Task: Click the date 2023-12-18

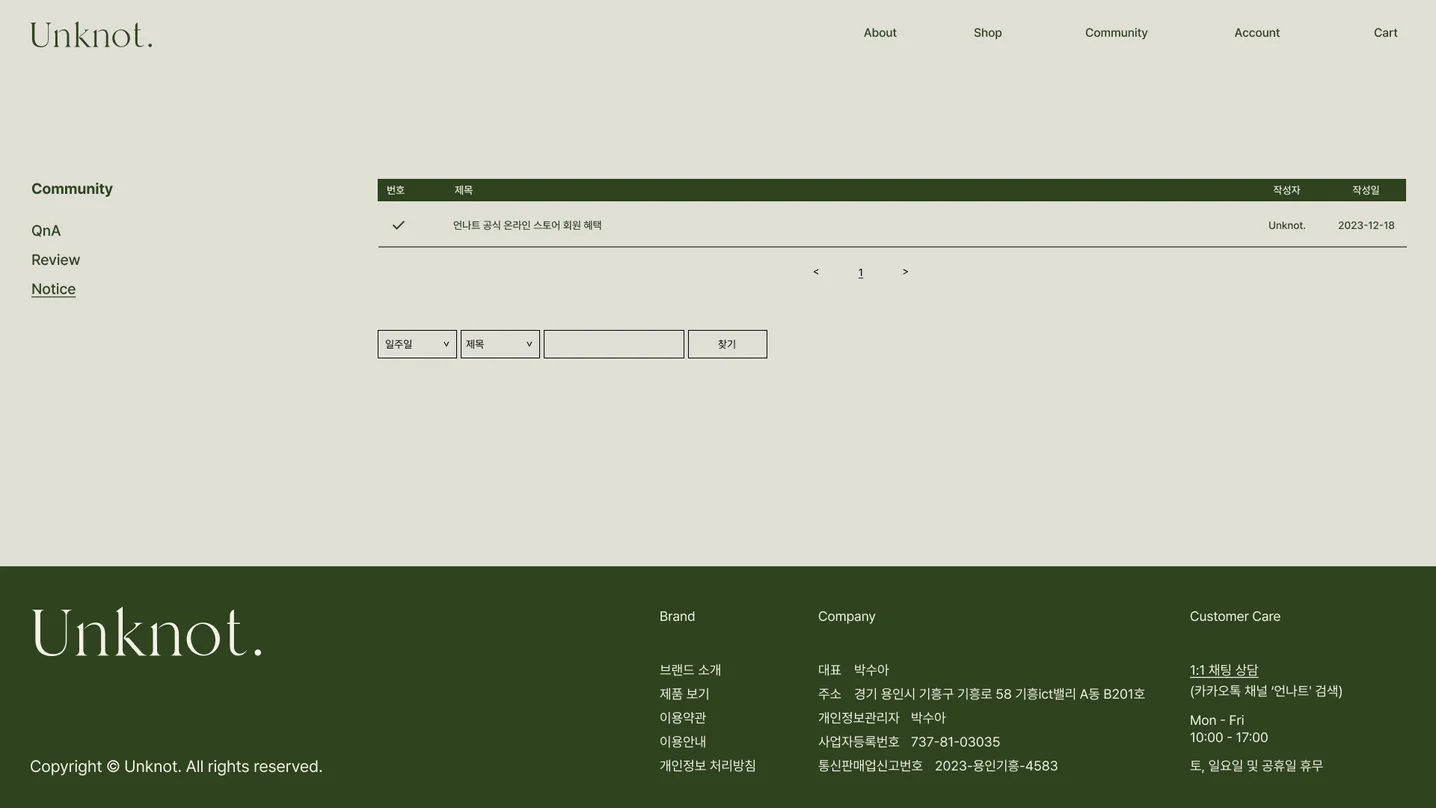Action: (1366, 225)
